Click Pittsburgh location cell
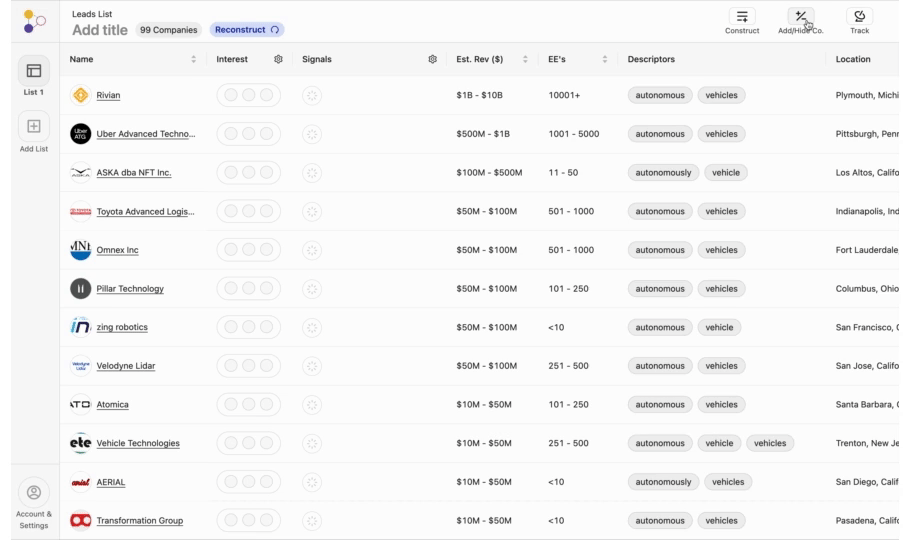The height and width of the screenshot is (540, 910). click(x=867, y=134)
